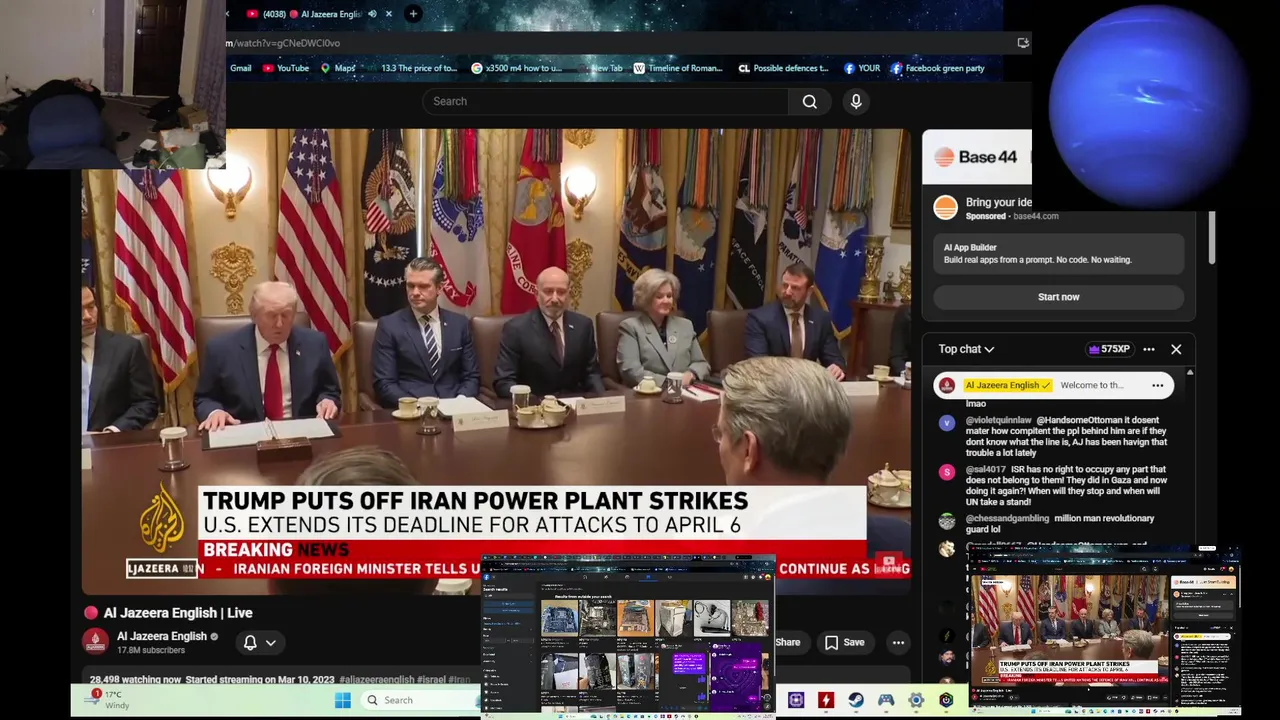Click pinned Al Jazeera English chat name
Image resolution: width=1280 pixels, height=720 pixels.
[x=1008, y=385]
